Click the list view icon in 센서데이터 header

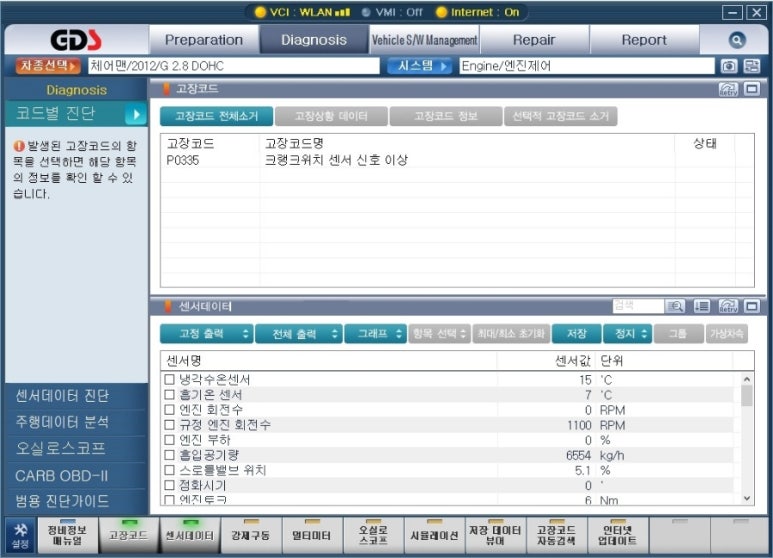[x=702, y=307]
